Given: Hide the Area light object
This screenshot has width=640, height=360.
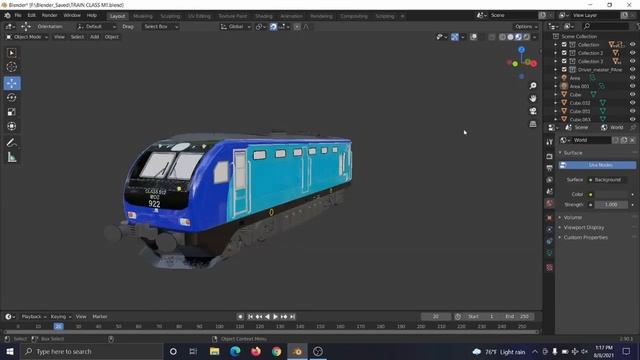Looking at the screenshot, I should (x=632, y=78).
